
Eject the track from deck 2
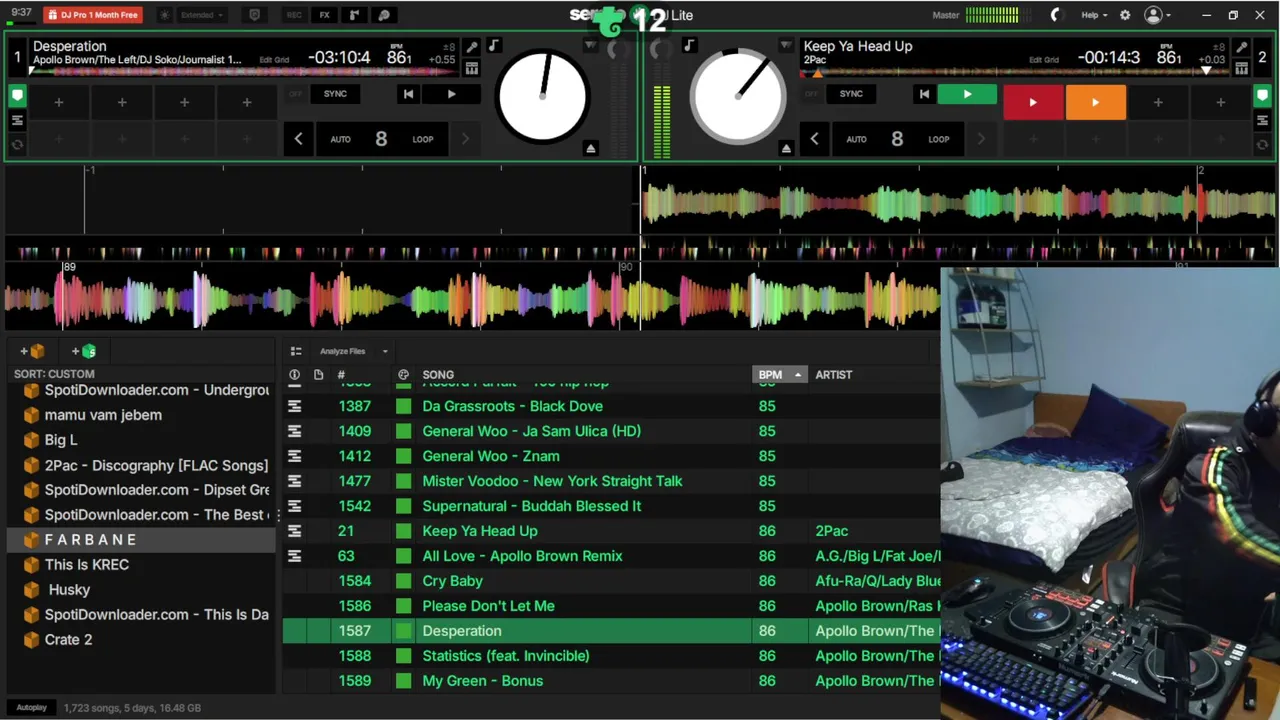pyautogui.click(x=786, y=148)
